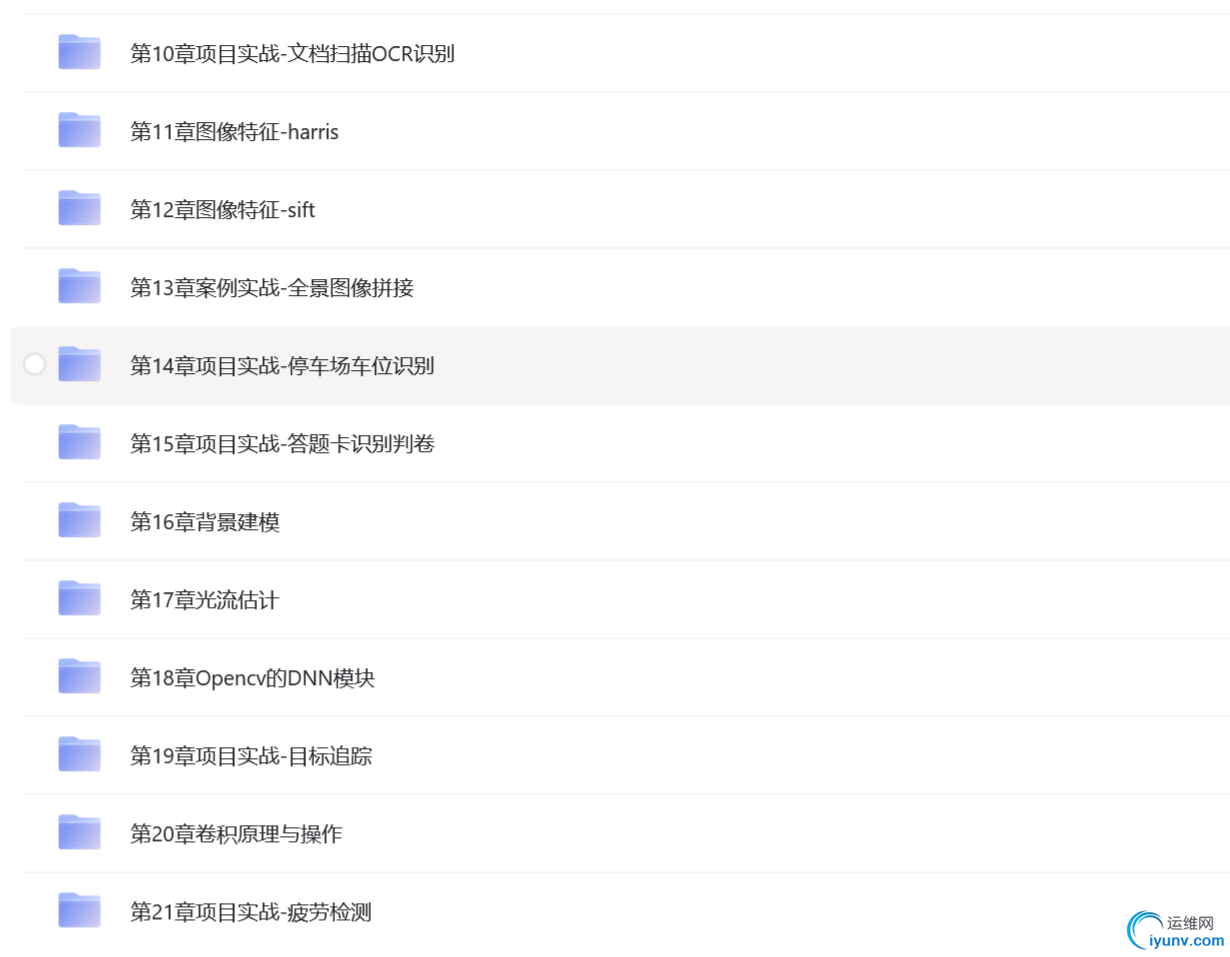This screenshot has width=1230, height=957.
Task: Click folder icon beside 第17章光流估计
Action: pyautogui.click(x=79, y=598)
